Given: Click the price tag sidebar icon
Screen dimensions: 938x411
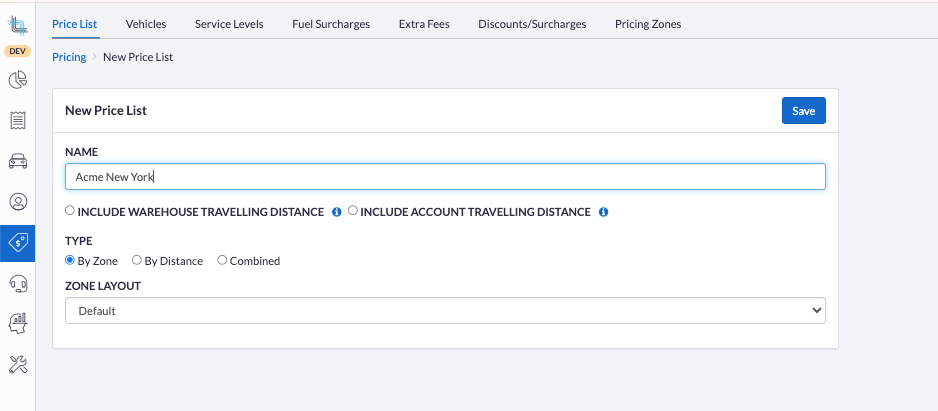Looking at the screenshot, I should (x=17, y=242).
